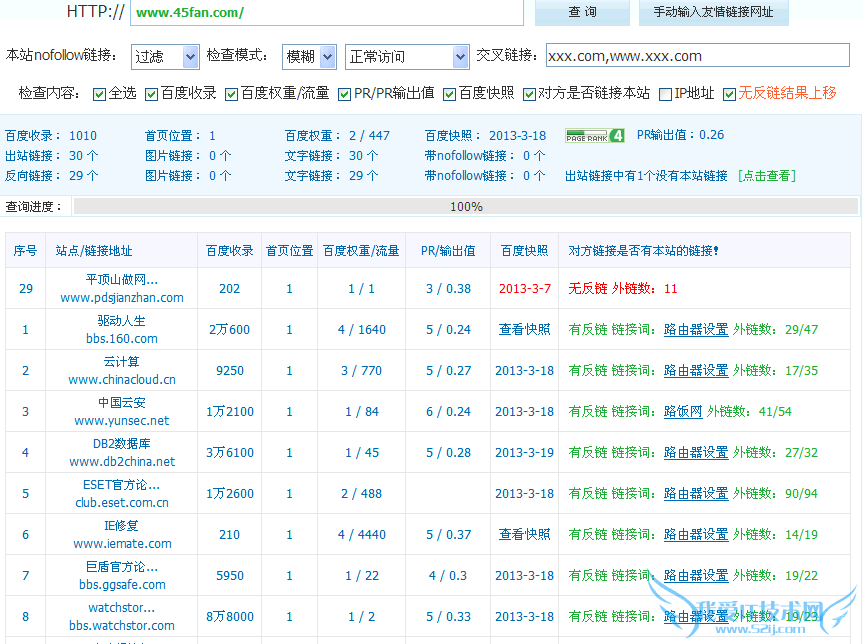Uncheck the 百度收录 checkbox
This screenshot has width=863, height=644.
152,94
